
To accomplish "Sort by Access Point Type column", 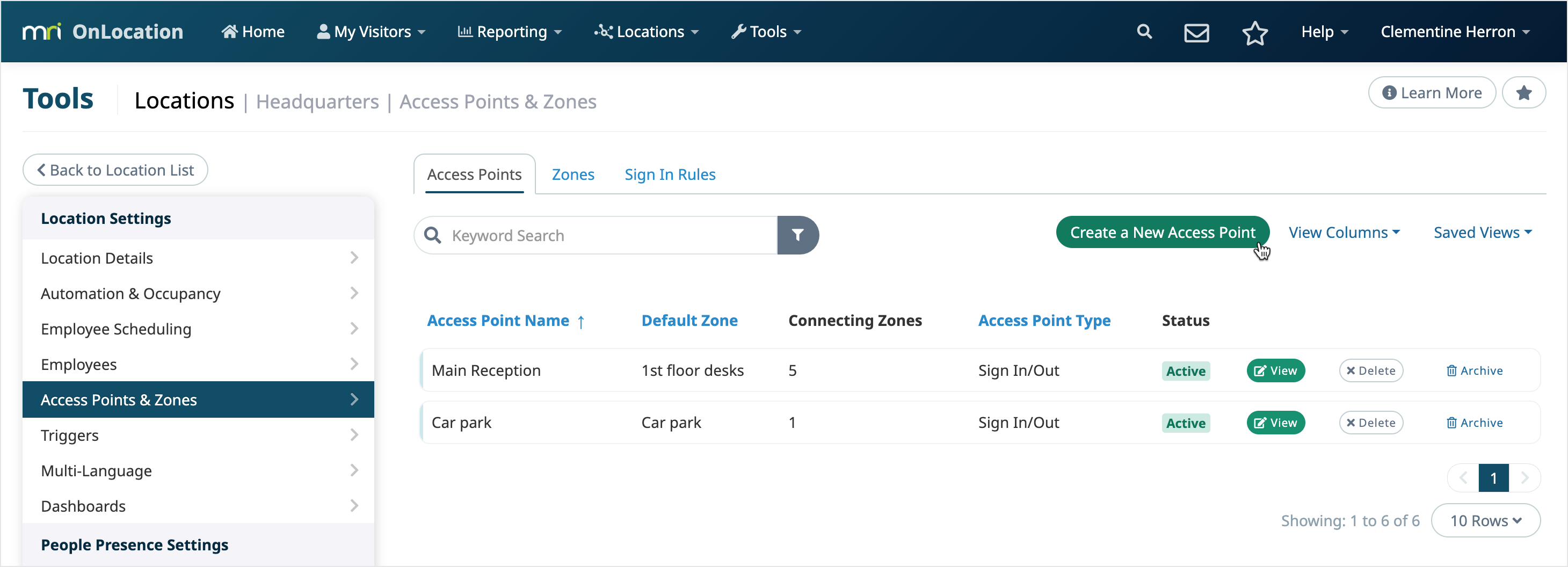I will coord(1044,321).
